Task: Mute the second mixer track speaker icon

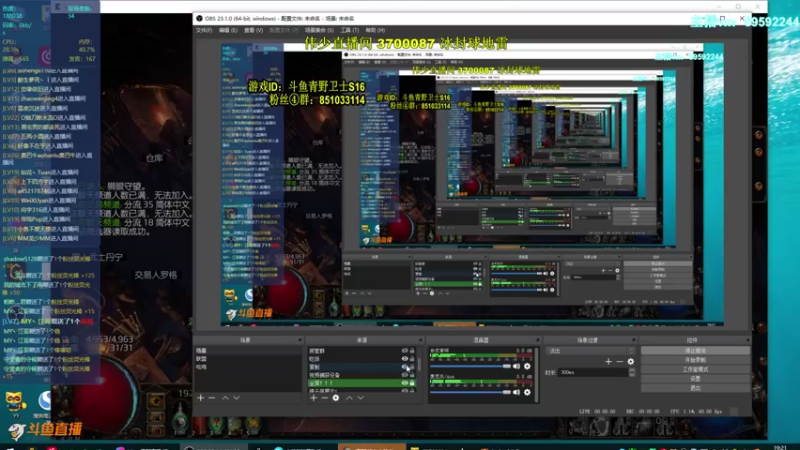Action: (x=516, y=392)
